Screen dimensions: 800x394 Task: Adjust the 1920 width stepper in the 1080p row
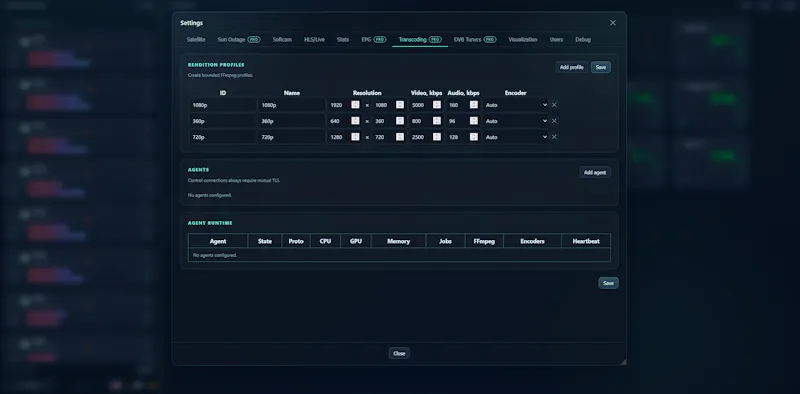click(x=355, y=105)
